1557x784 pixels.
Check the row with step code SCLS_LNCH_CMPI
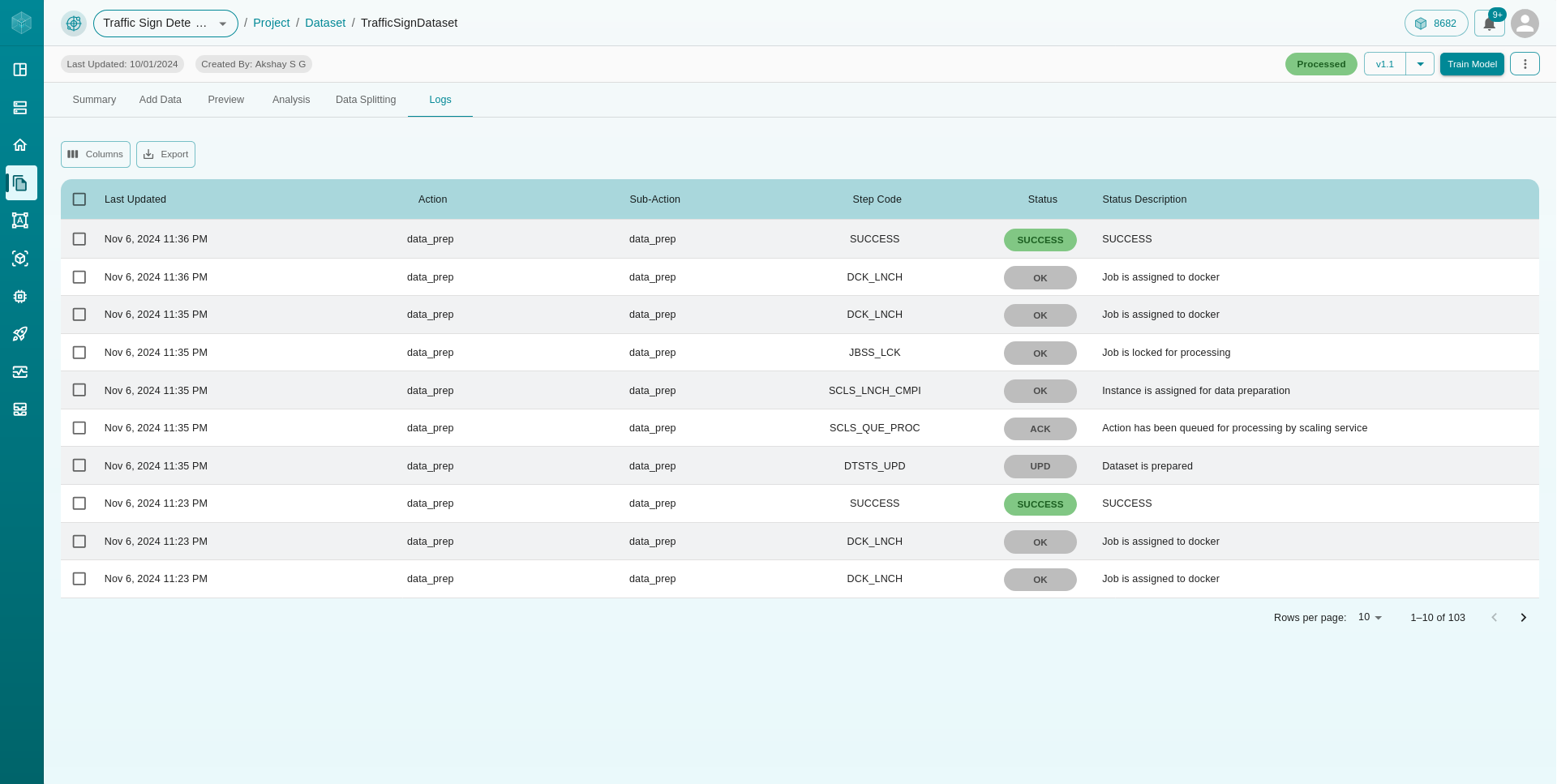pyautogui.click(x=79, y=390)
